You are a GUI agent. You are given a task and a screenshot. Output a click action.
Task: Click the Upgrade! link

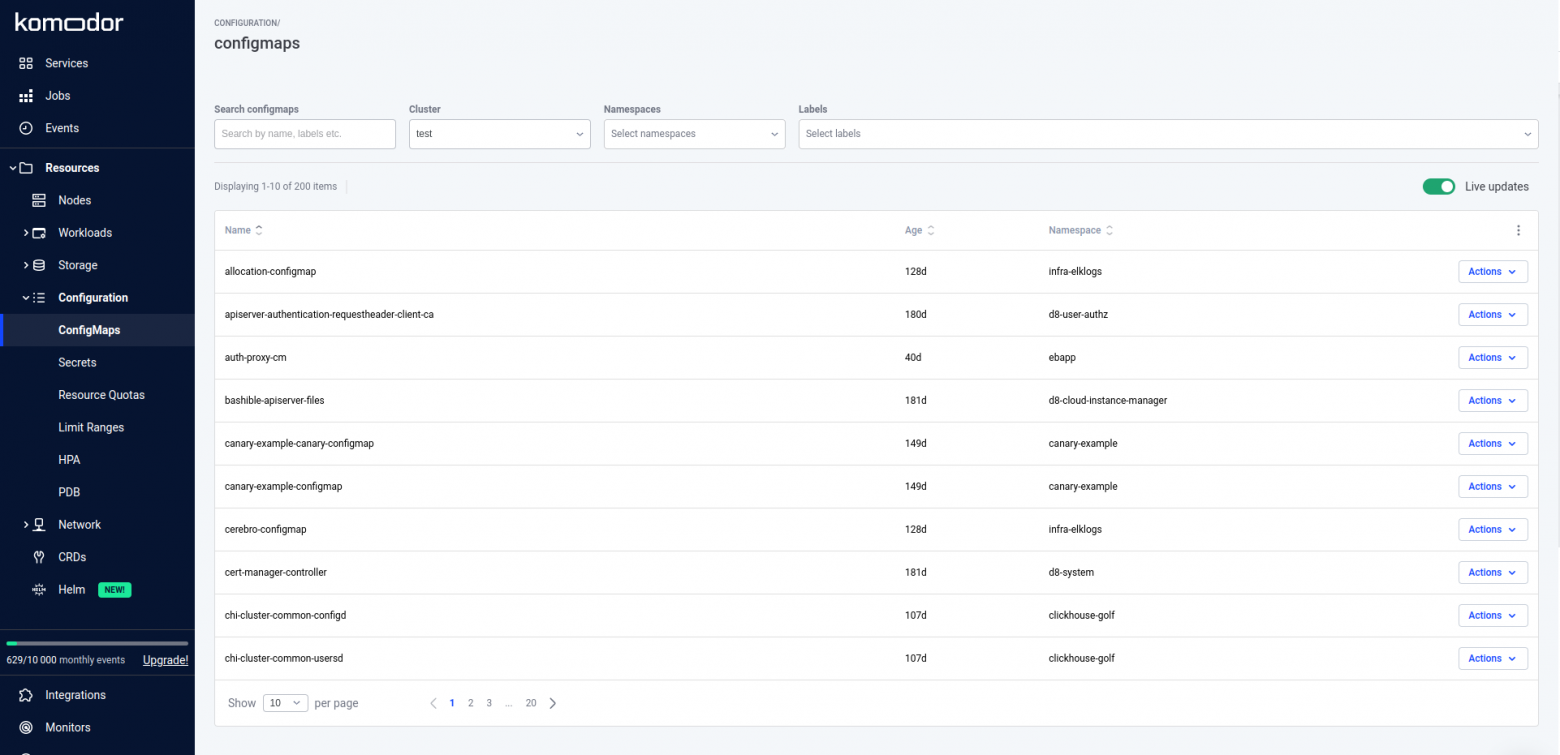pos(165,660)
